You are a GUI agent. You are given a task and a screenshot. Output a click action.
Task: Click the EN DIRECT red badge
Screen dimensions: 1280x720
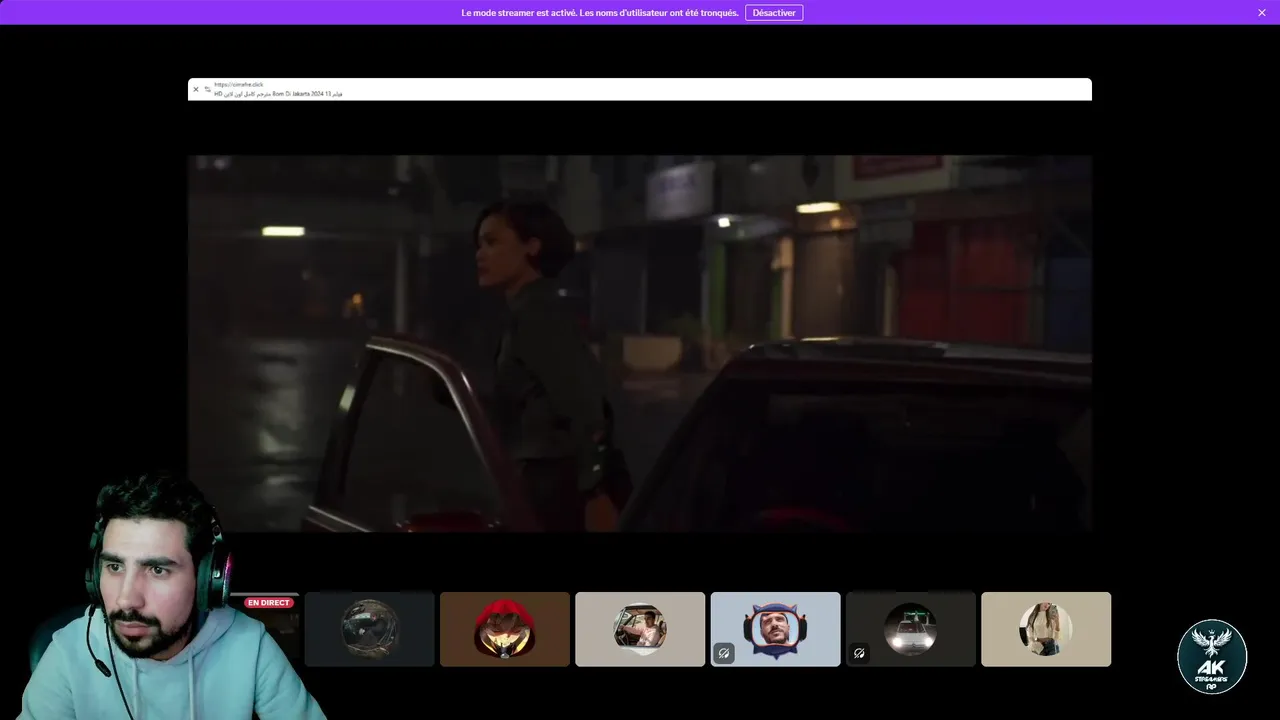[269, 603]
